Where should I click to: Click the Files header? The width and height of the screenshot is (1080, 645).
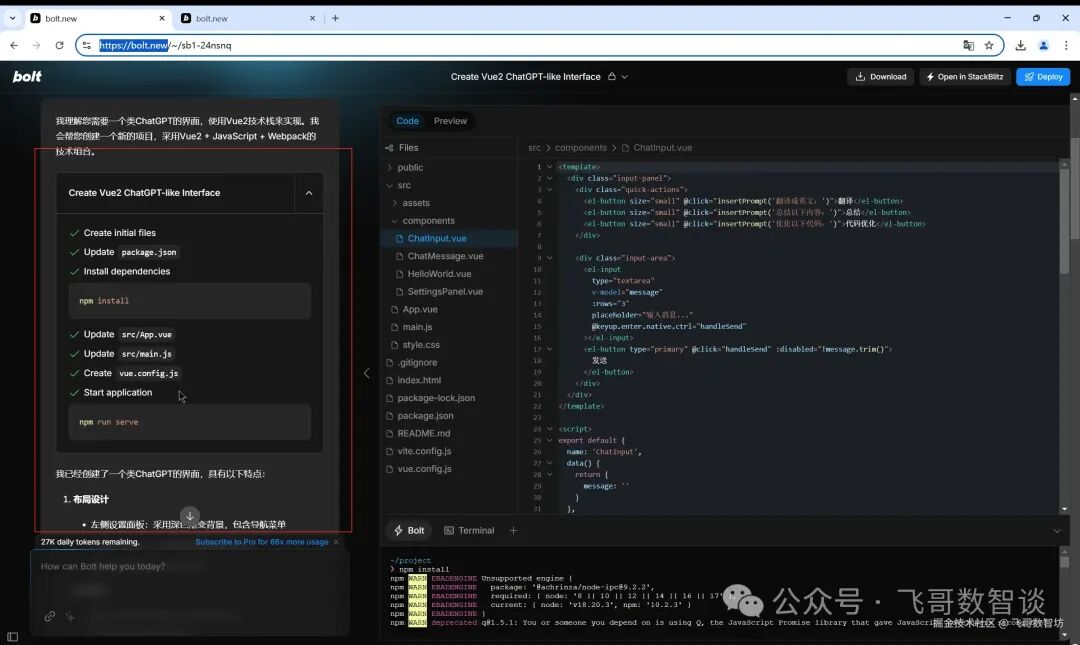pos(402,147)
